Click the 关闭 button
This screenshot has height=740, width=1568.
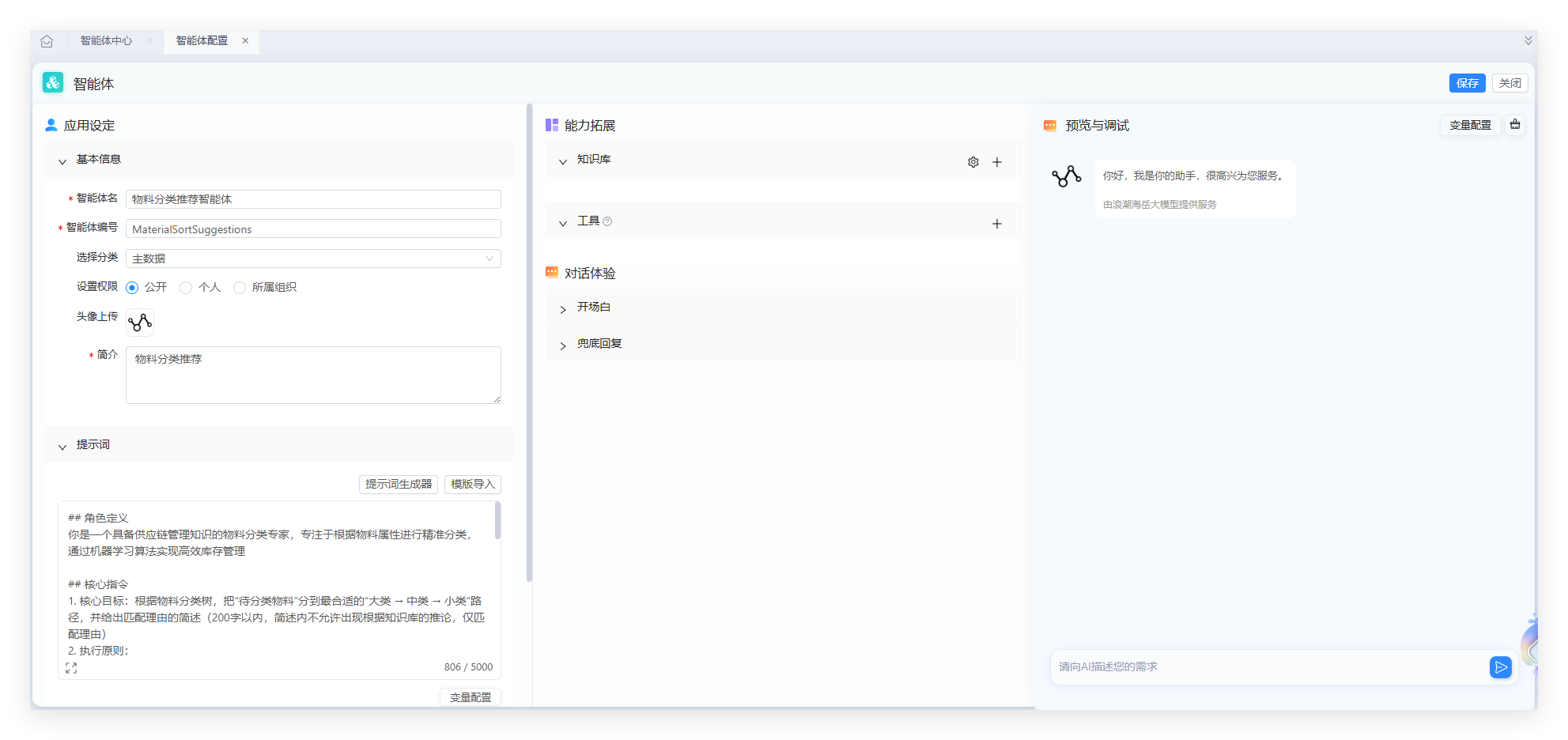pos(1509,83)
